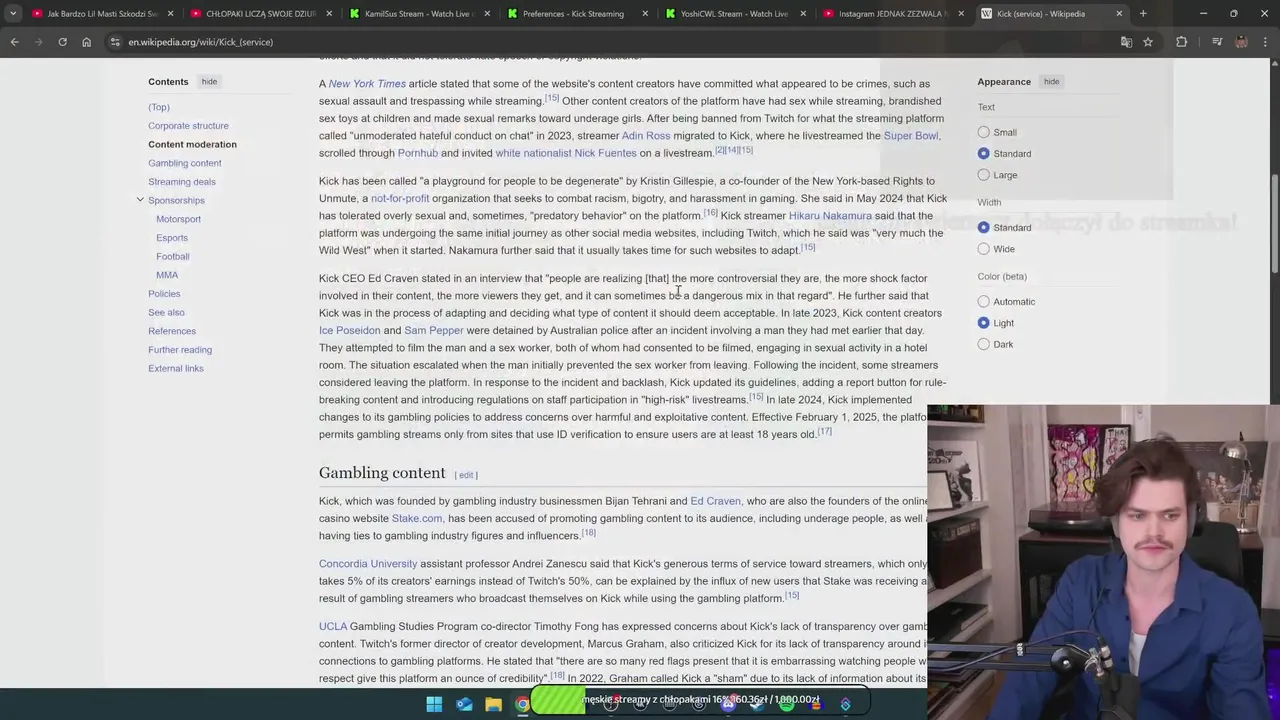
Task: Go to the browser home page
Action: 86,42
